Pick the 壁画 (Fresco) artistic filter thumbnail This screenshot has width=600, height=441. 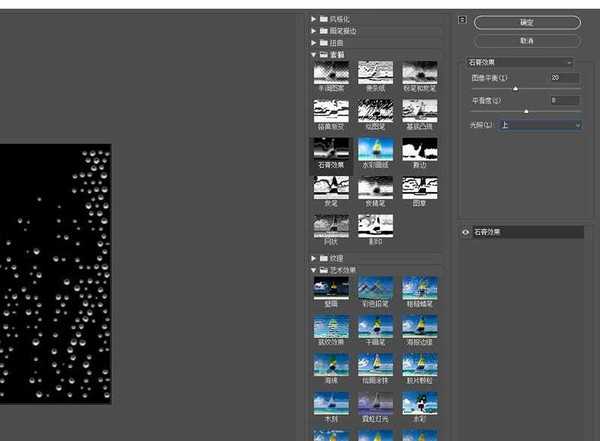tap(331, 288)
